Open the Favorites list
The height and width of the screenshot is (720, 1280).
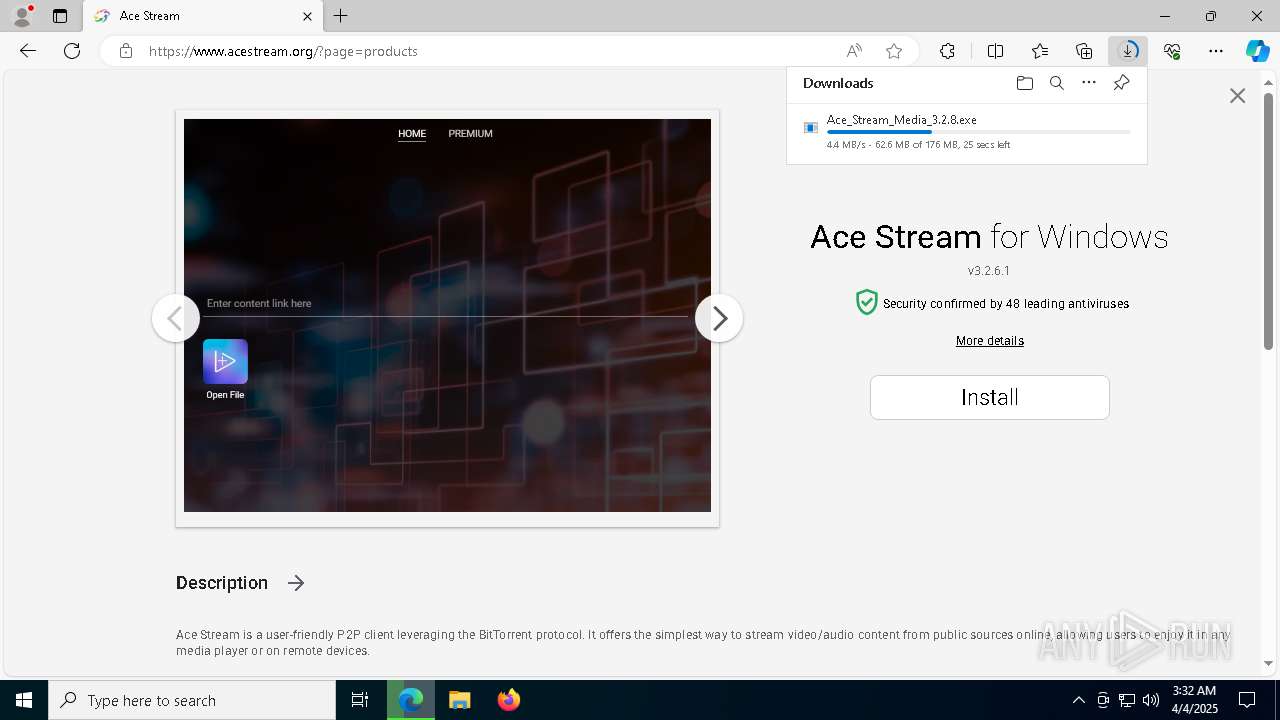[1040, 51]
